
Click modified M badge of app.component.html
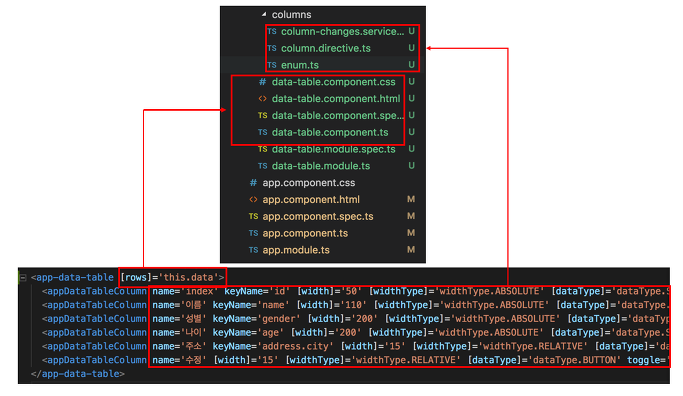[x=411, y=200]
